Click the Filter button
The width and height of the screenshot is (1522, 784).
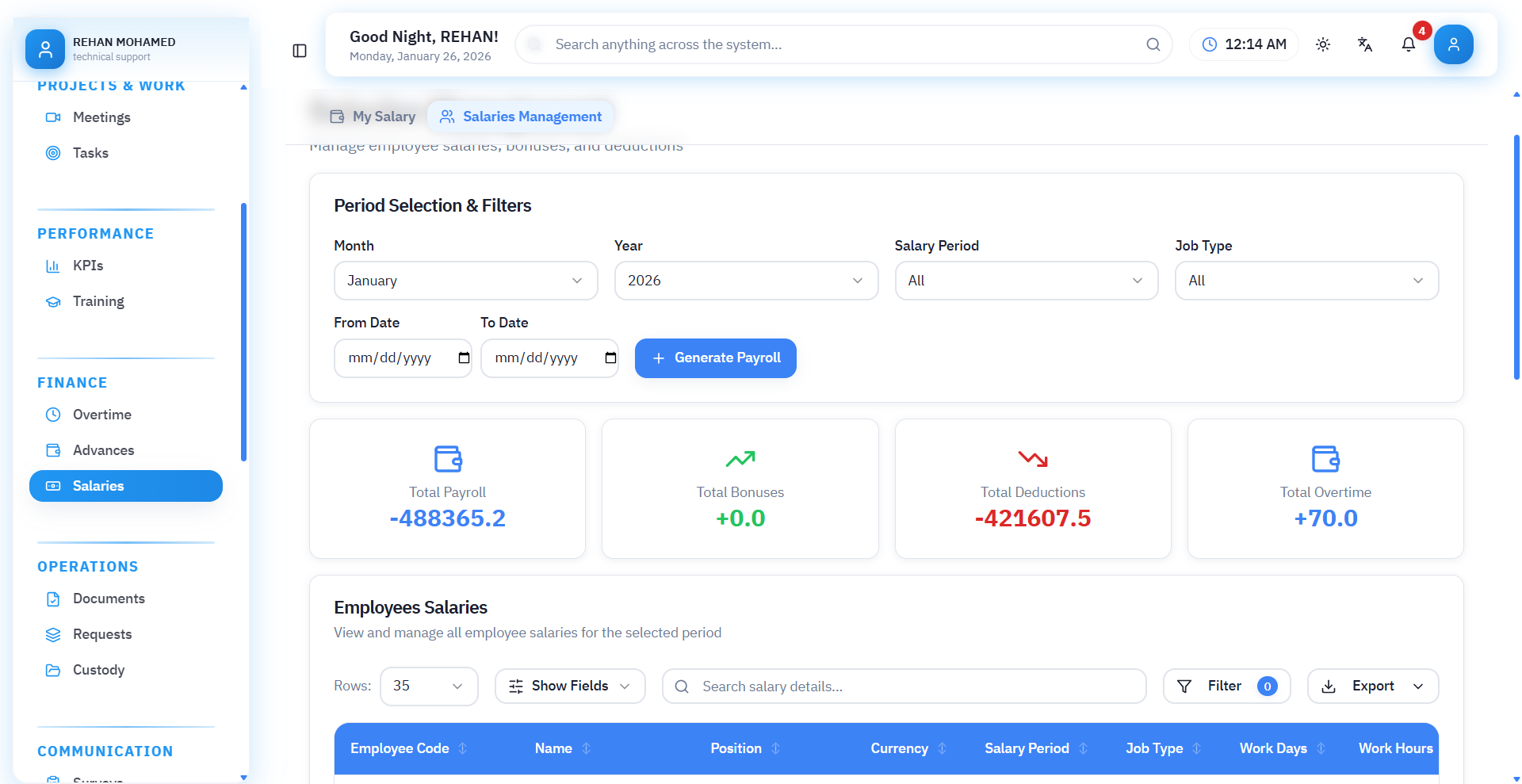pos(1226,686)
